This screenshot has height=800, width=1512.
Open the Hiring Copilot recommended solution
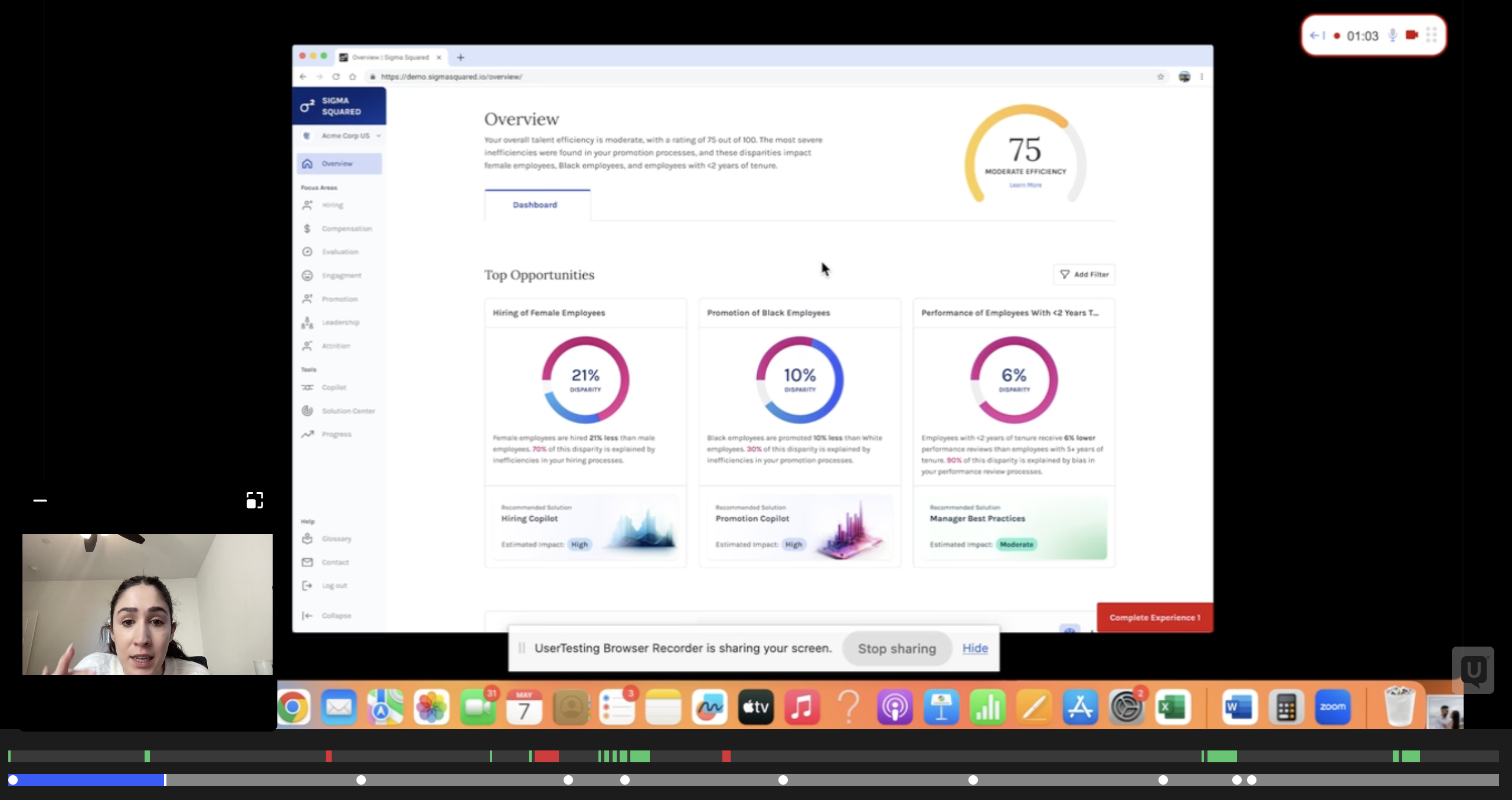pos(585,527)
